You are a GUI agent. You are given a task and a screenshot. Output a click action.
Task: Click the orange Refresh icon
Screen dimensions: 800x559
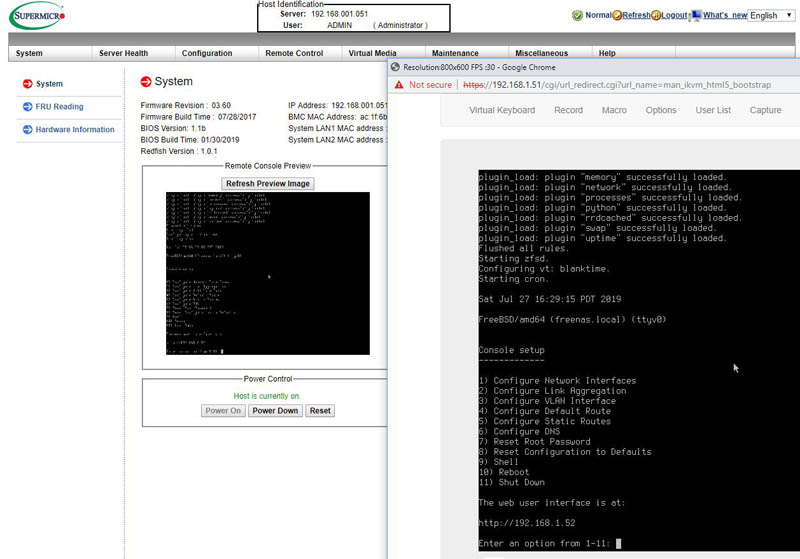click(x=617, y=16)
